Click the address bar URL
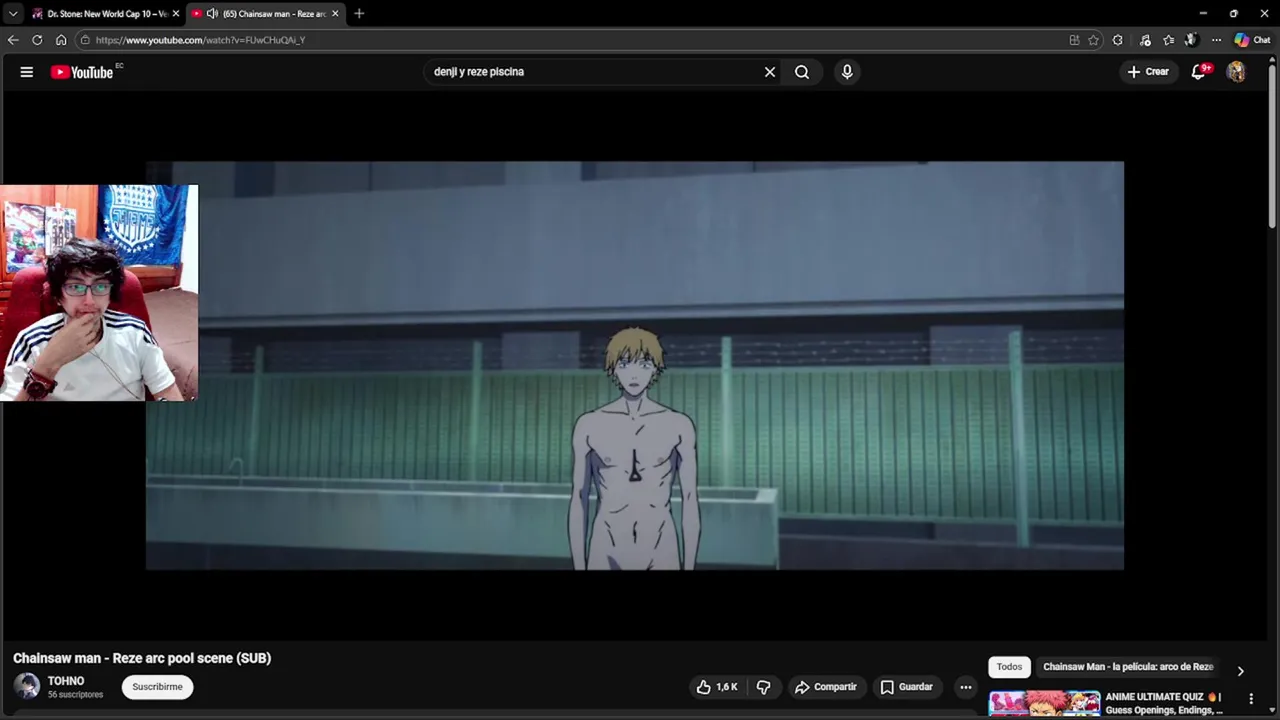 [200, 40]
